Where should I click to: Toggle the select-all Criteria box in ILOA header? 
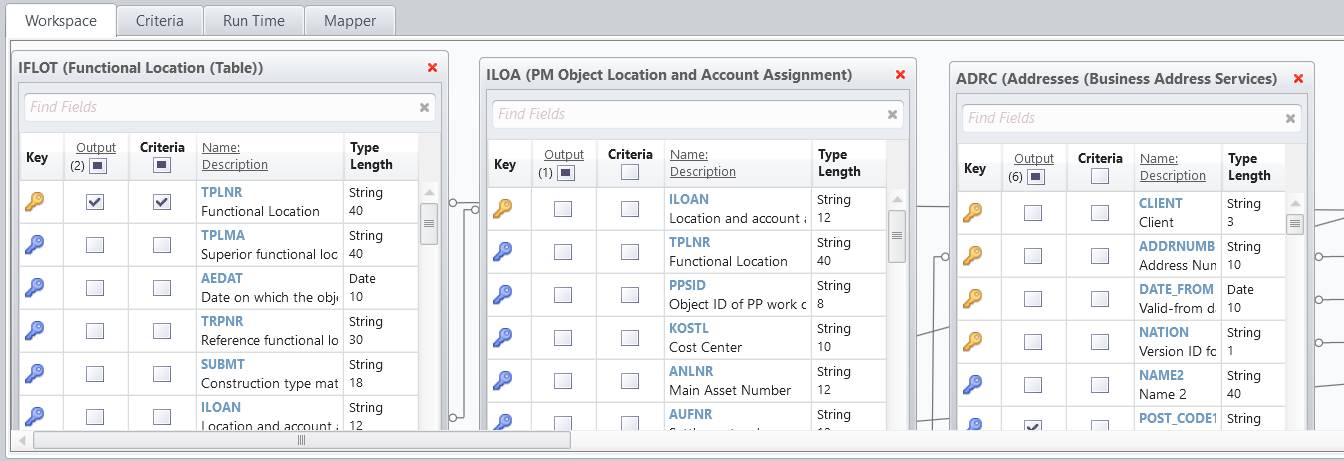coord(630,172)
